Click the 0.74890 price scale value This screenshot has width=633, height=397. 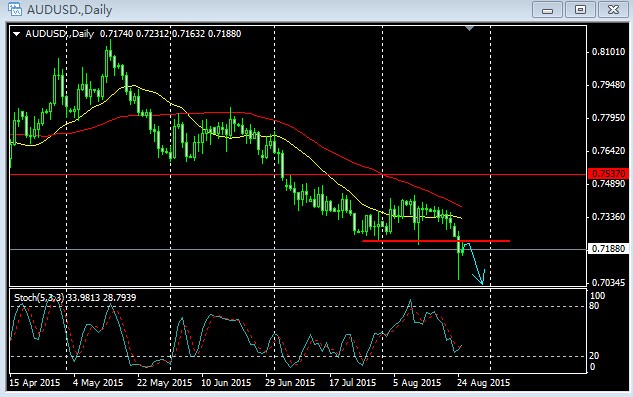608,184
